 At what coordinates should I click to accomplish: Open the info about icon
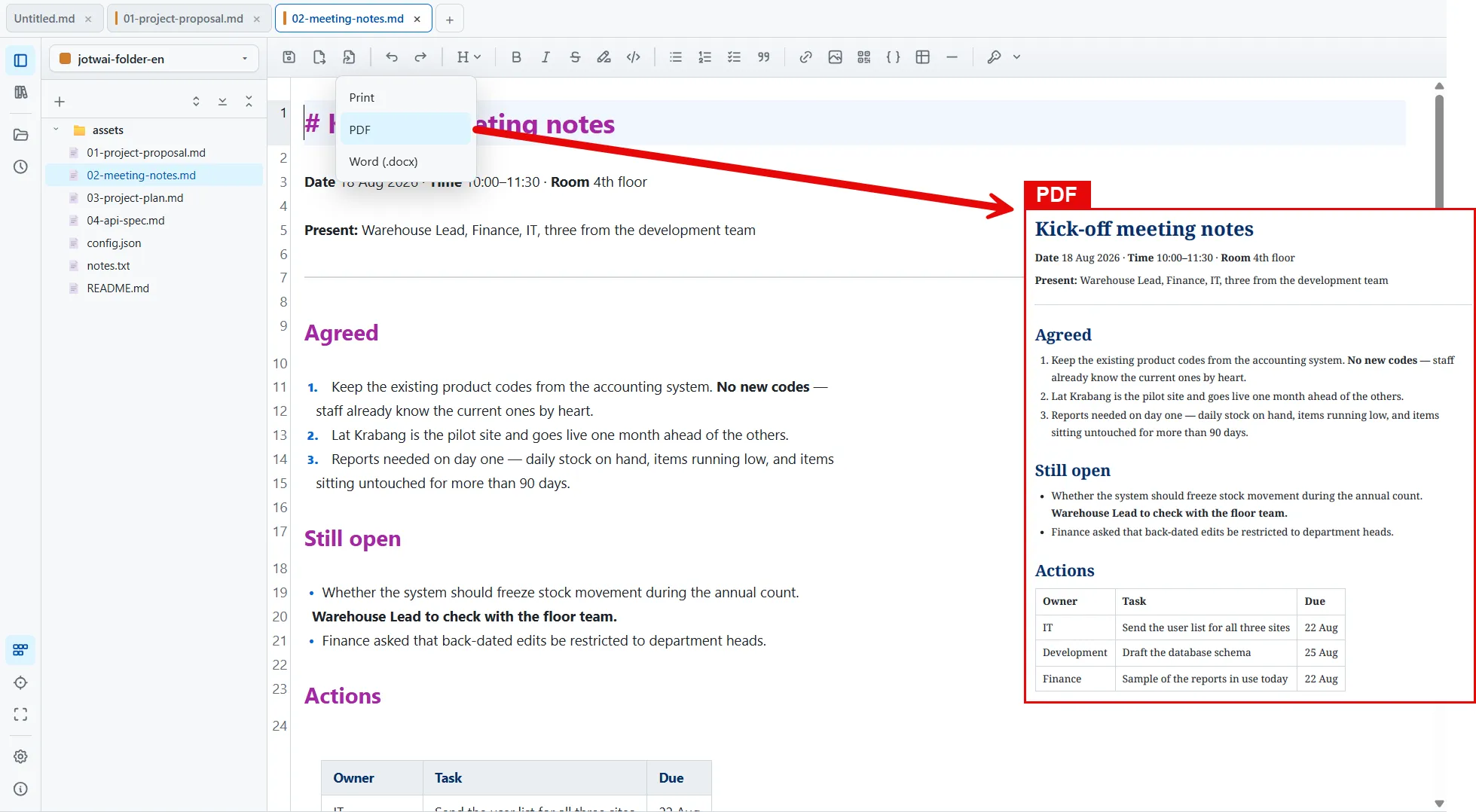tap(20, 789)
